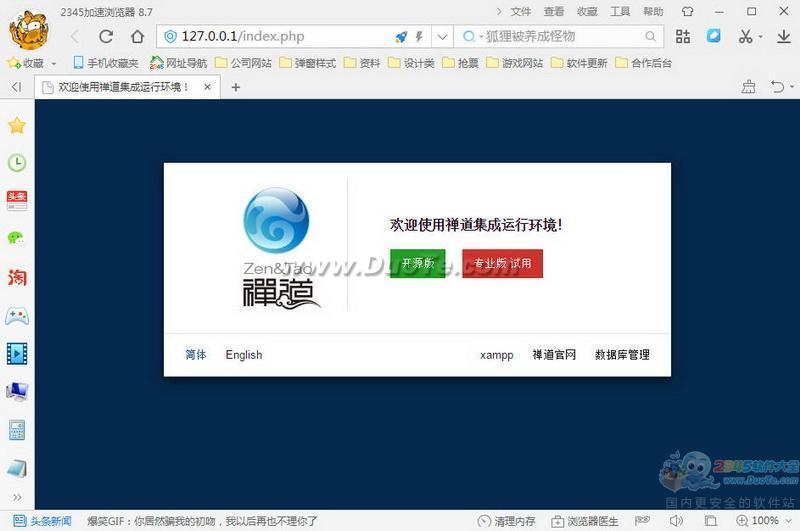Open games controller sidebar icon

click(x=17, y=316)
